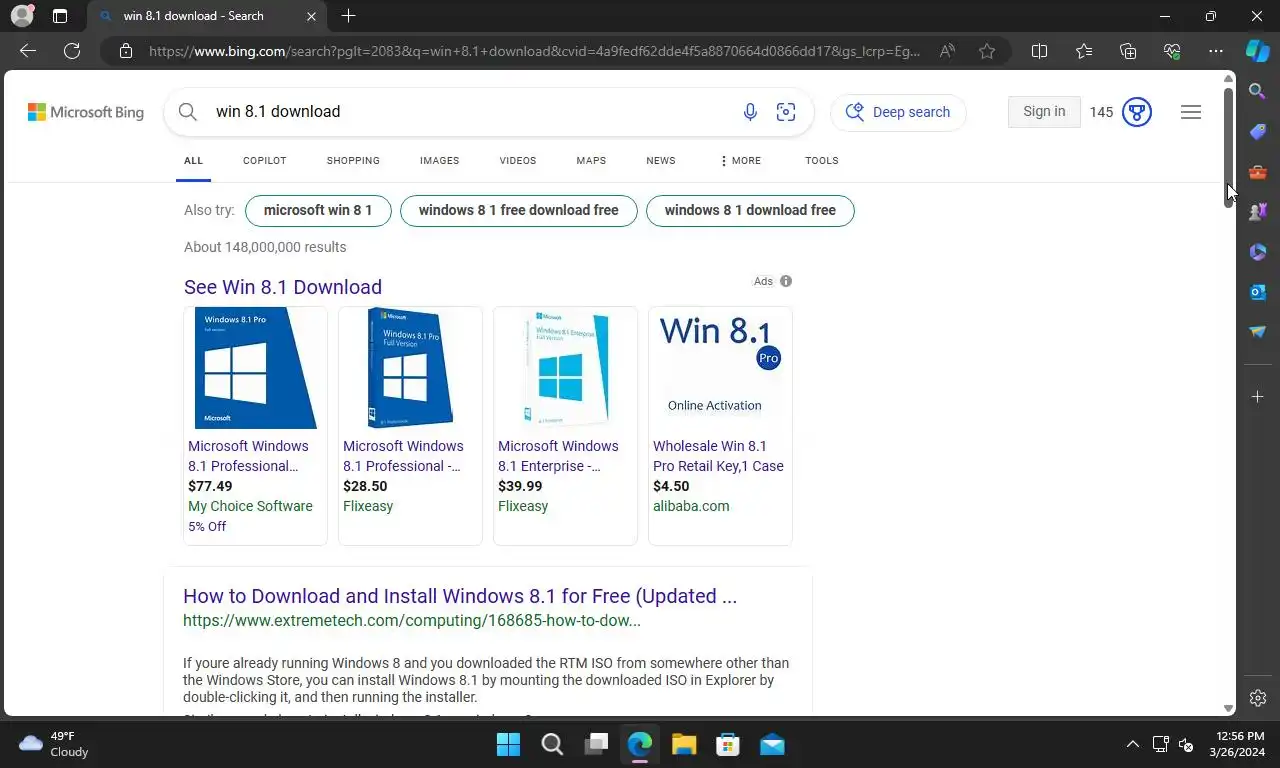Viewport: 1280px width, 768px height.
Task: Go back with the back arrow
Action: click(x=28, y=51)
